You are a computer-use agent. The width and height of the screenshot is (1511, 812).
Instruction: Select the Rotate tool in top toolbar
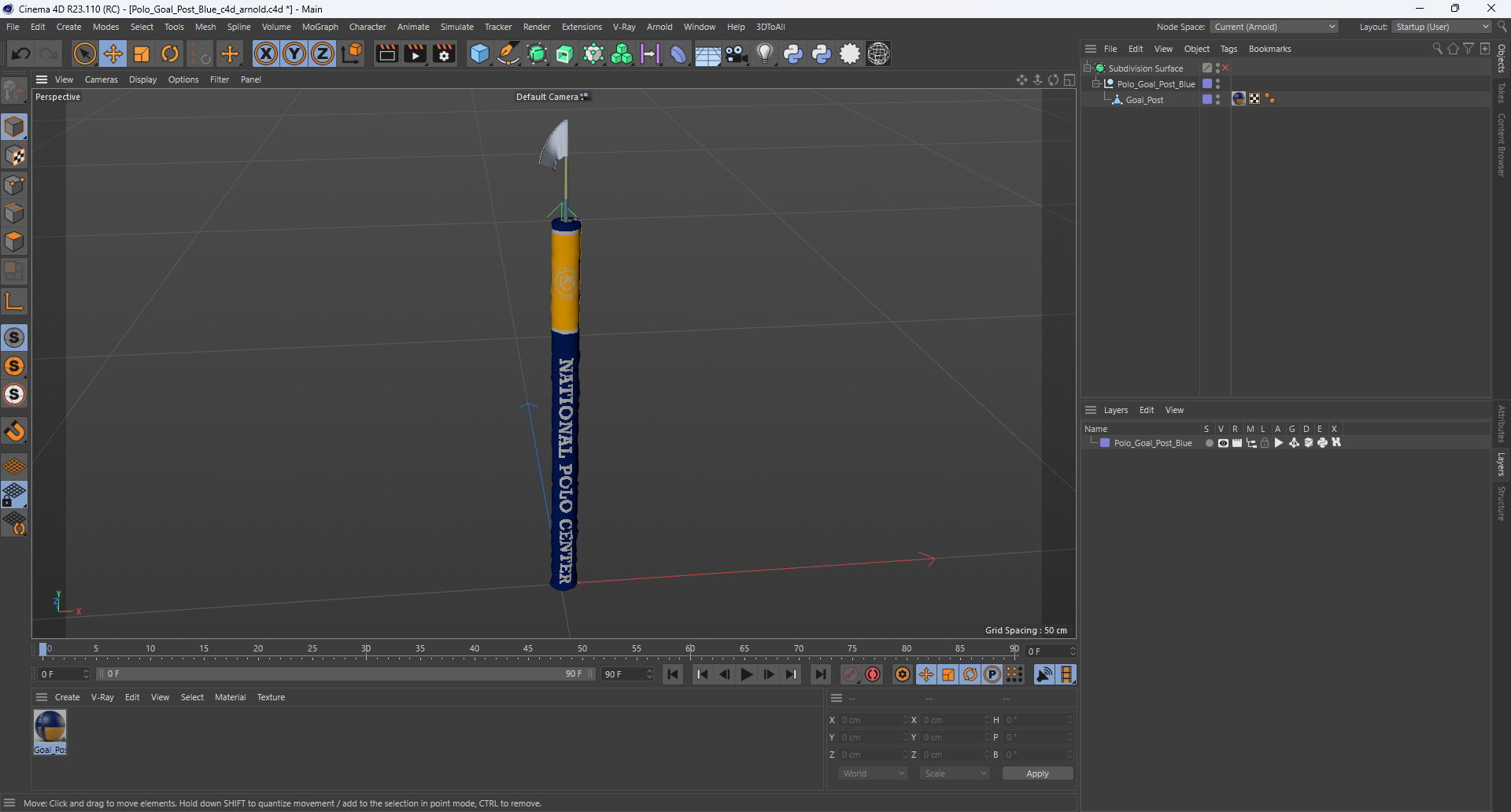point(170,54)
